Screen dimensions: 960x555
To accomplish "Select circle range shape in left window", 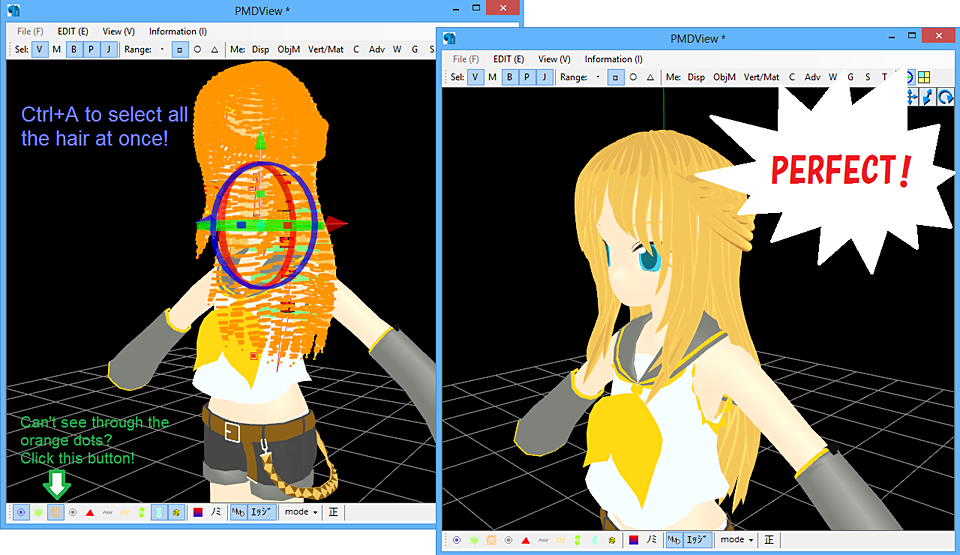I will coord(197,50).
